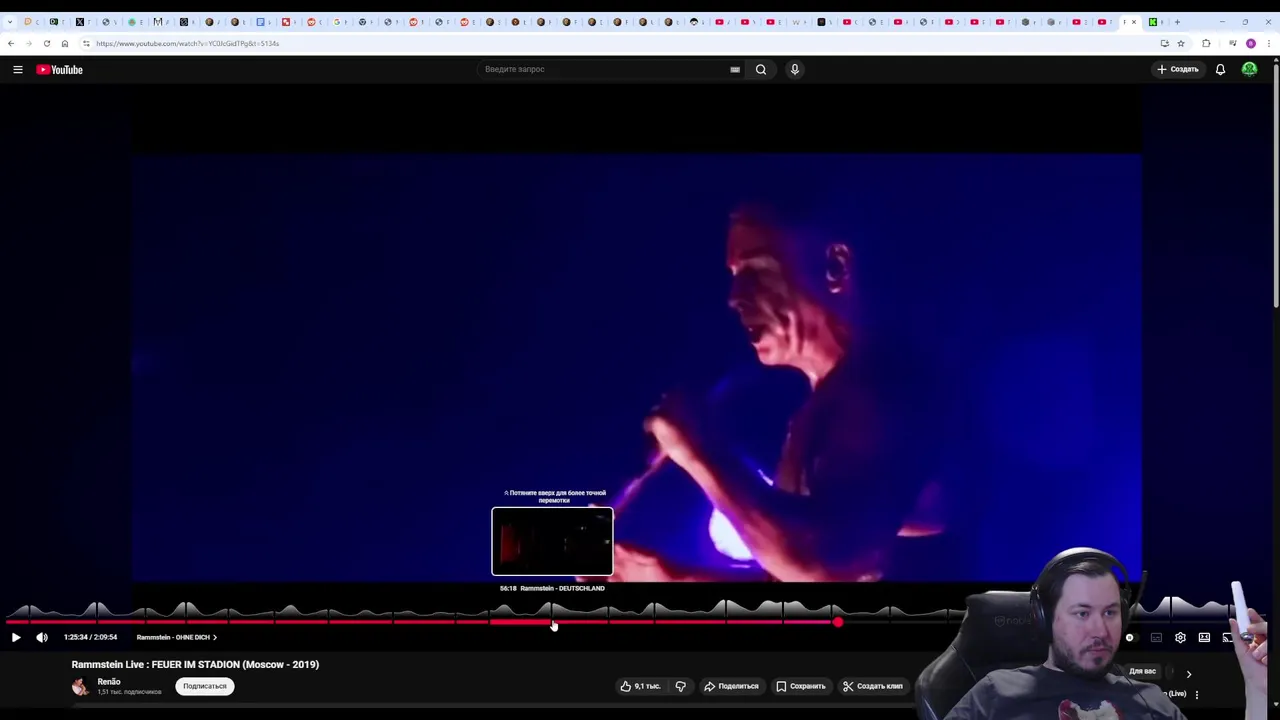Subscribe with the Подписаться button
1280x720 pixels.
[205, 686]
